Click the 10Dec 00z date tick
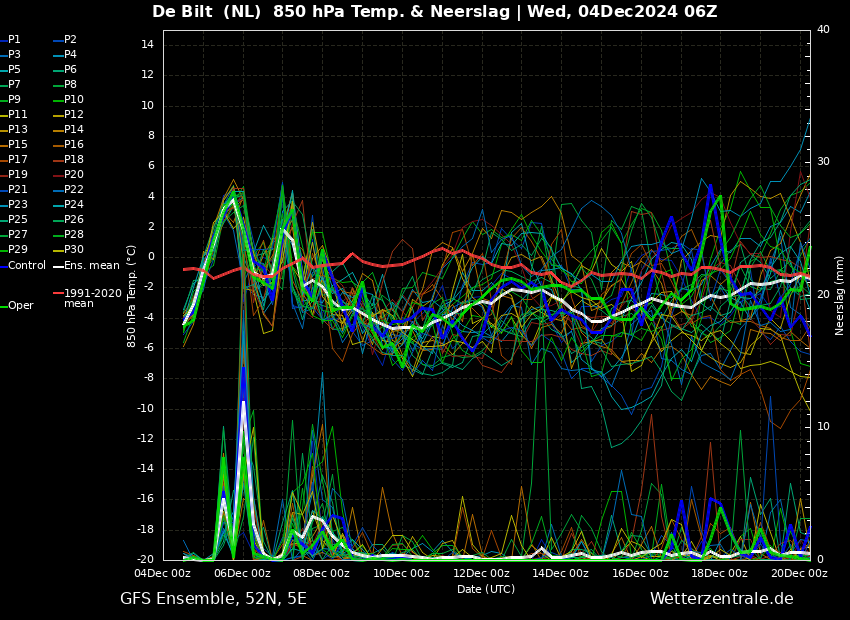The height and width of the screenshot is (620, 850). click(x=401, y=574)
